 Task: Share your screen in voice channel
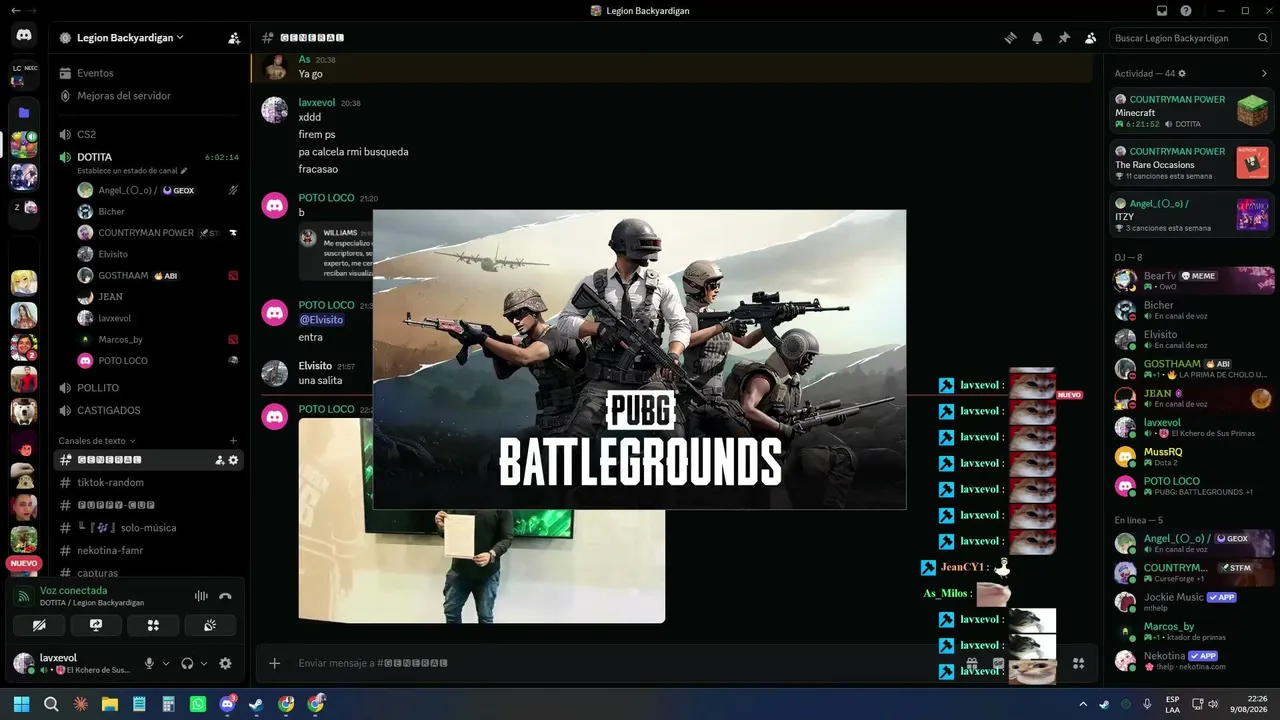[x=96, y=625]
